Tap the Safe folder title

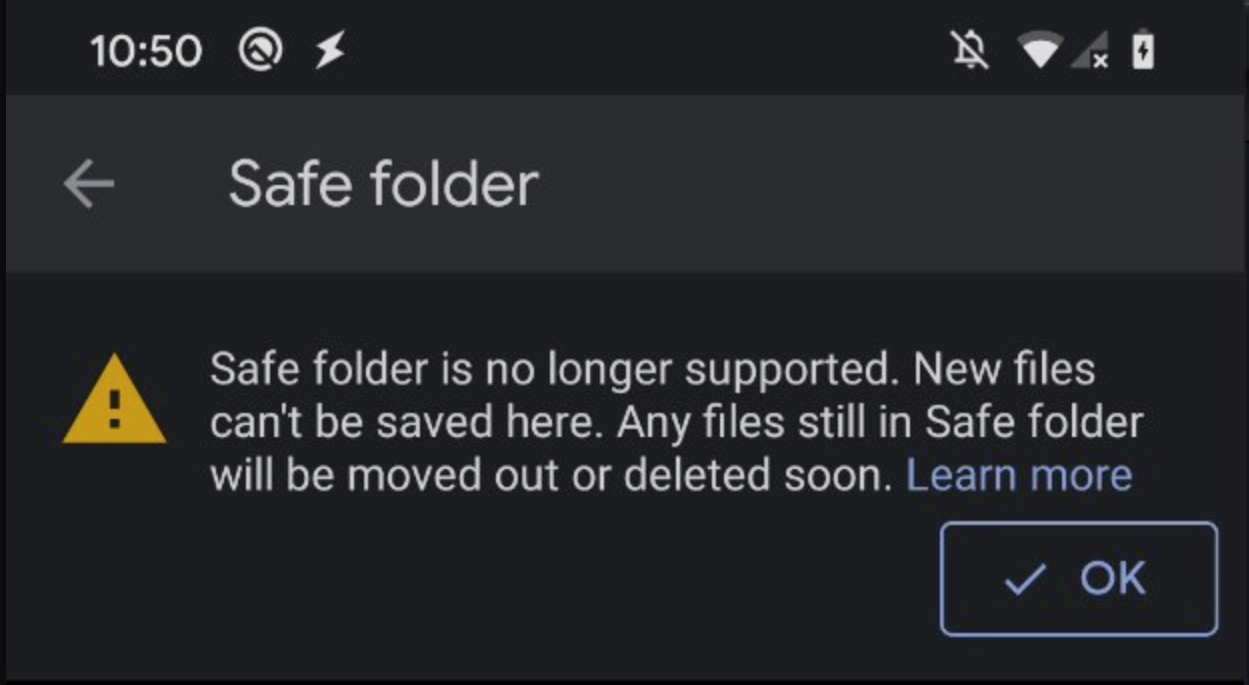tap(385, 180)
